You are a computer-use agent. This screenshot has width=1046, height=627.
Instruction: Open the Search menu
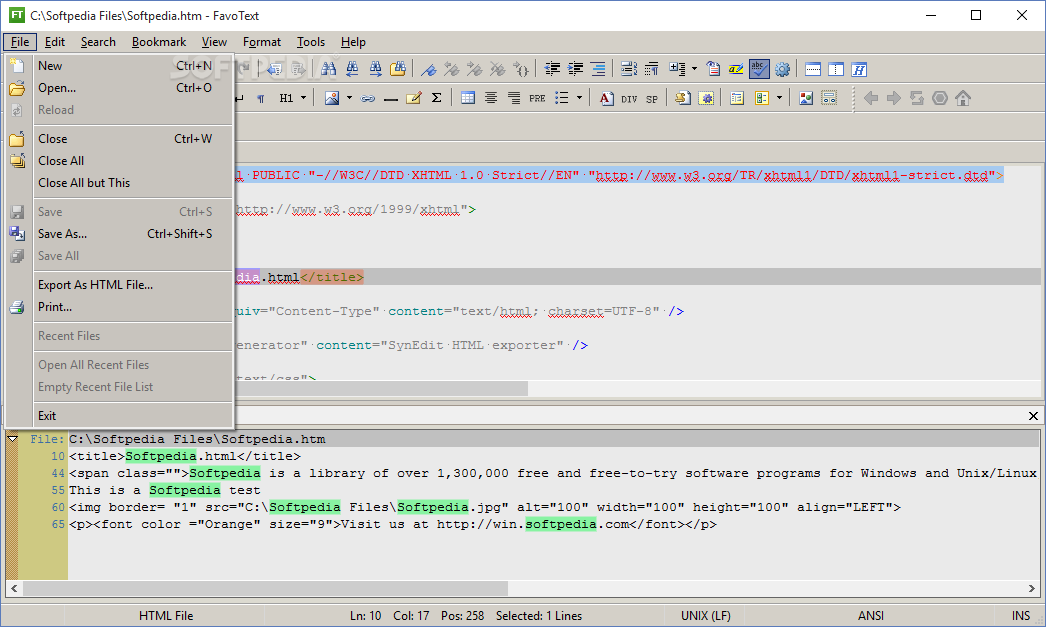click(x=98, y=42)
